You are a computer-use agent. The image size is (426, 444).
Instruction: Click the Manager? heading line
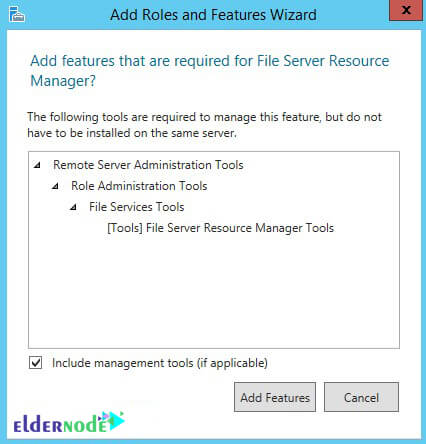(x=63, y=81)
